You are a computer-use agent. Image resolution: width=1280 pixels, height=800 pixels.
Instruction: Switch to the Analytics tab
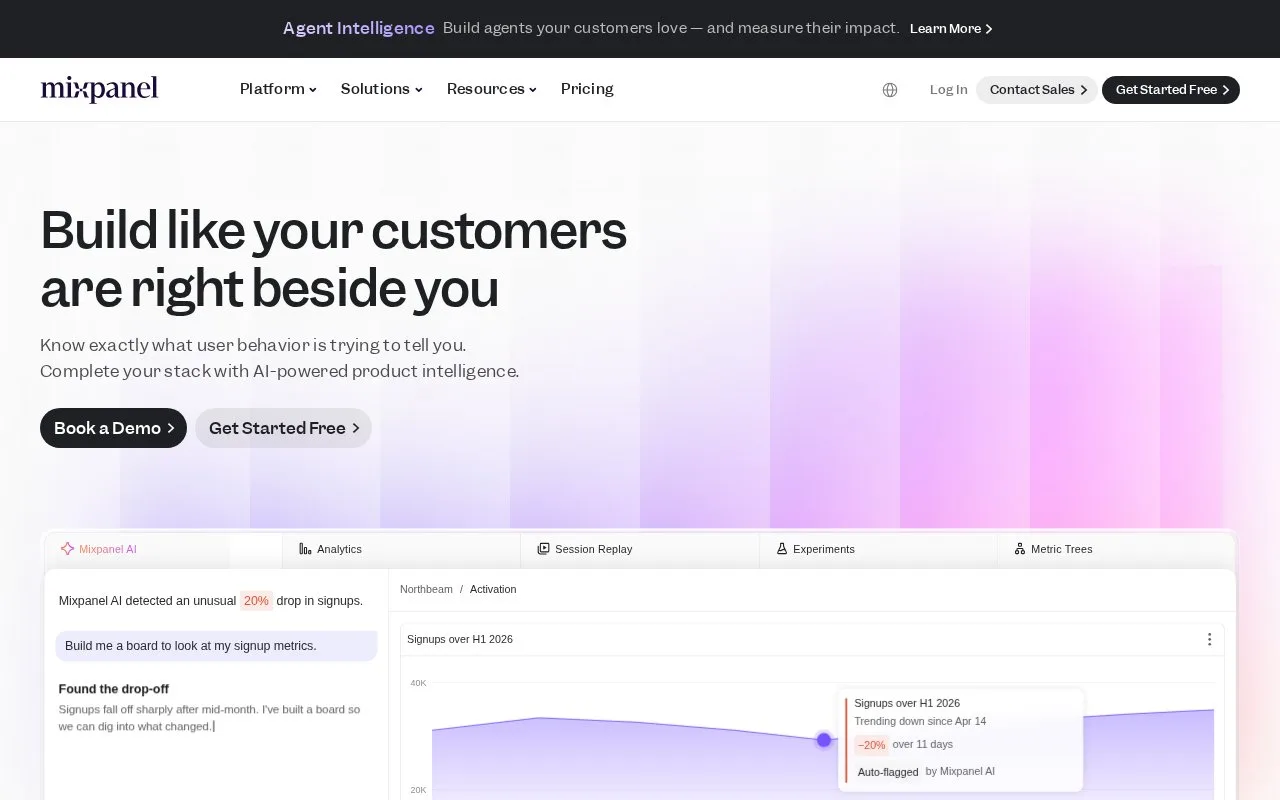[401, 549]
